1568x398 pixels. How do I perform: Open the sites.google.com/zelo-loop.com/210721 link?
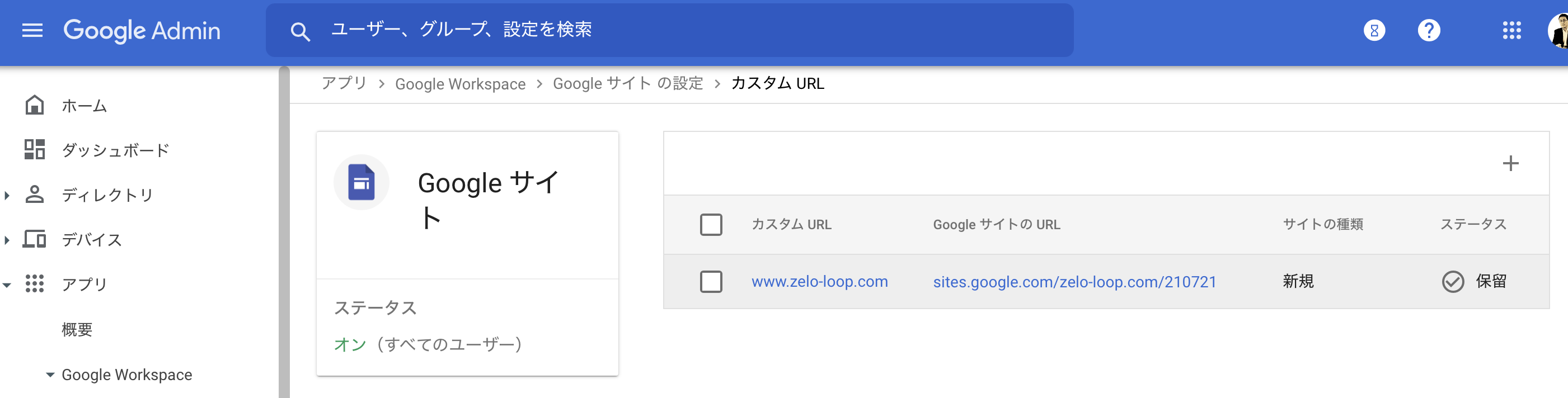coord(1074,282)
